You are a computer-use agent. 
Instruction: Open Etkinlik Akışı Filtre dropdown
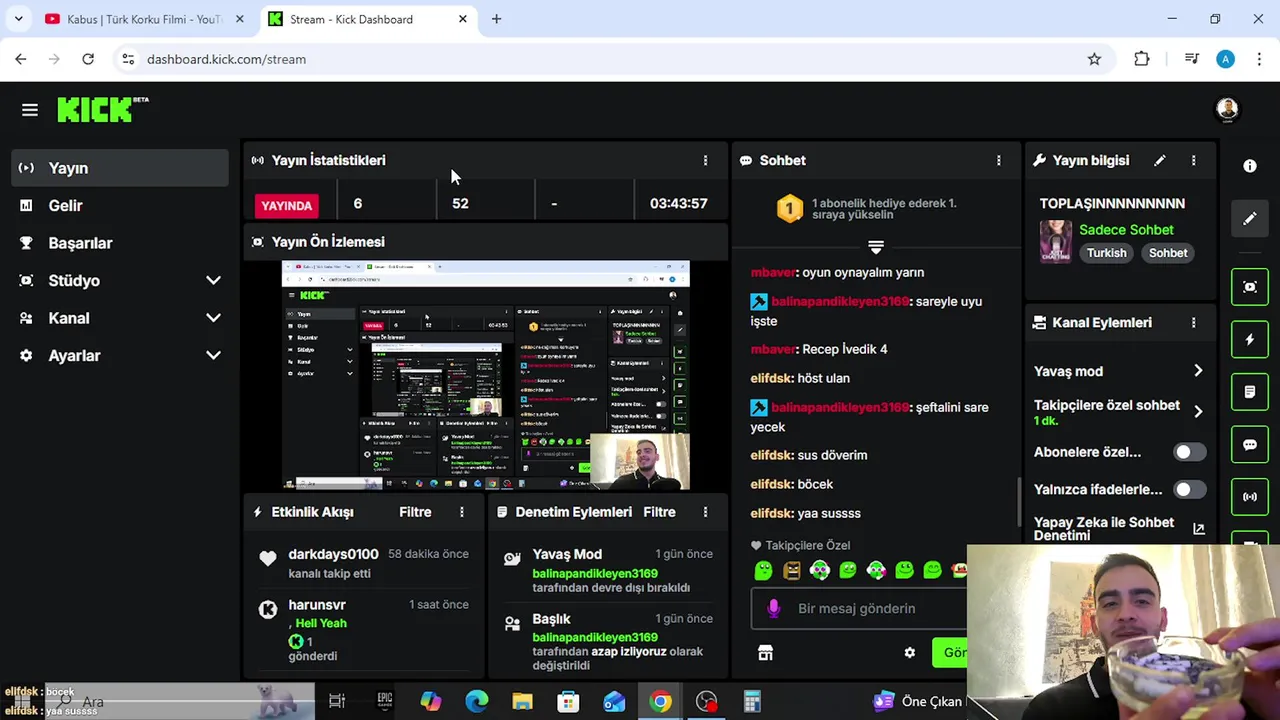415,512
